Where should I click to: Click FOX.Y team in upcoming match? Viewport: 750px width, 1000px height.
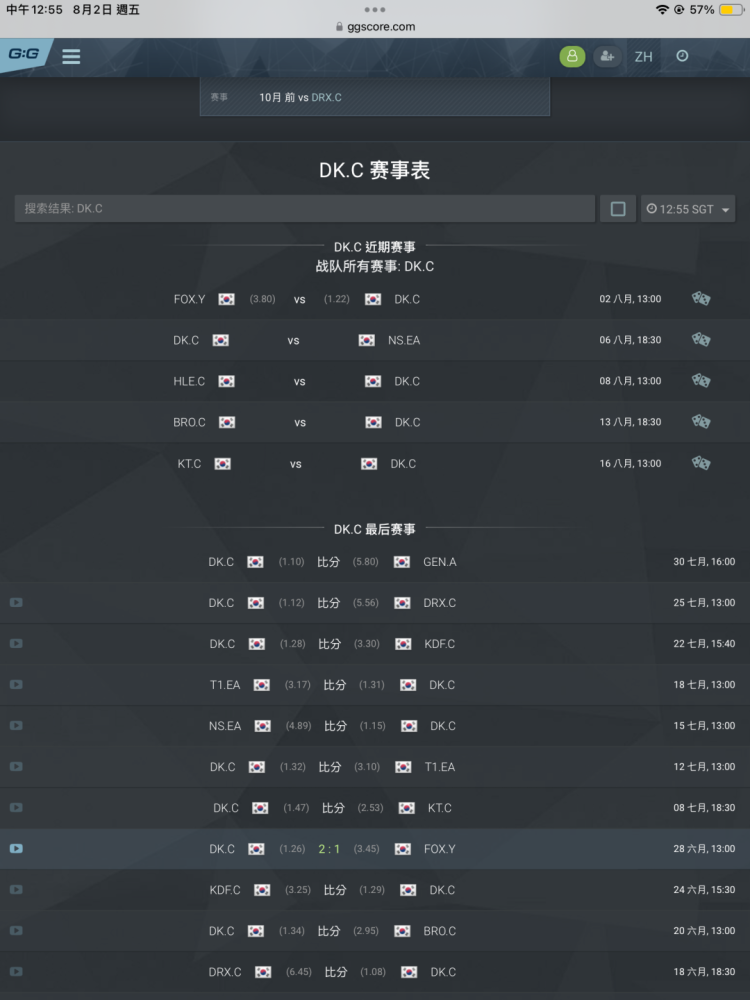(189, 299)
